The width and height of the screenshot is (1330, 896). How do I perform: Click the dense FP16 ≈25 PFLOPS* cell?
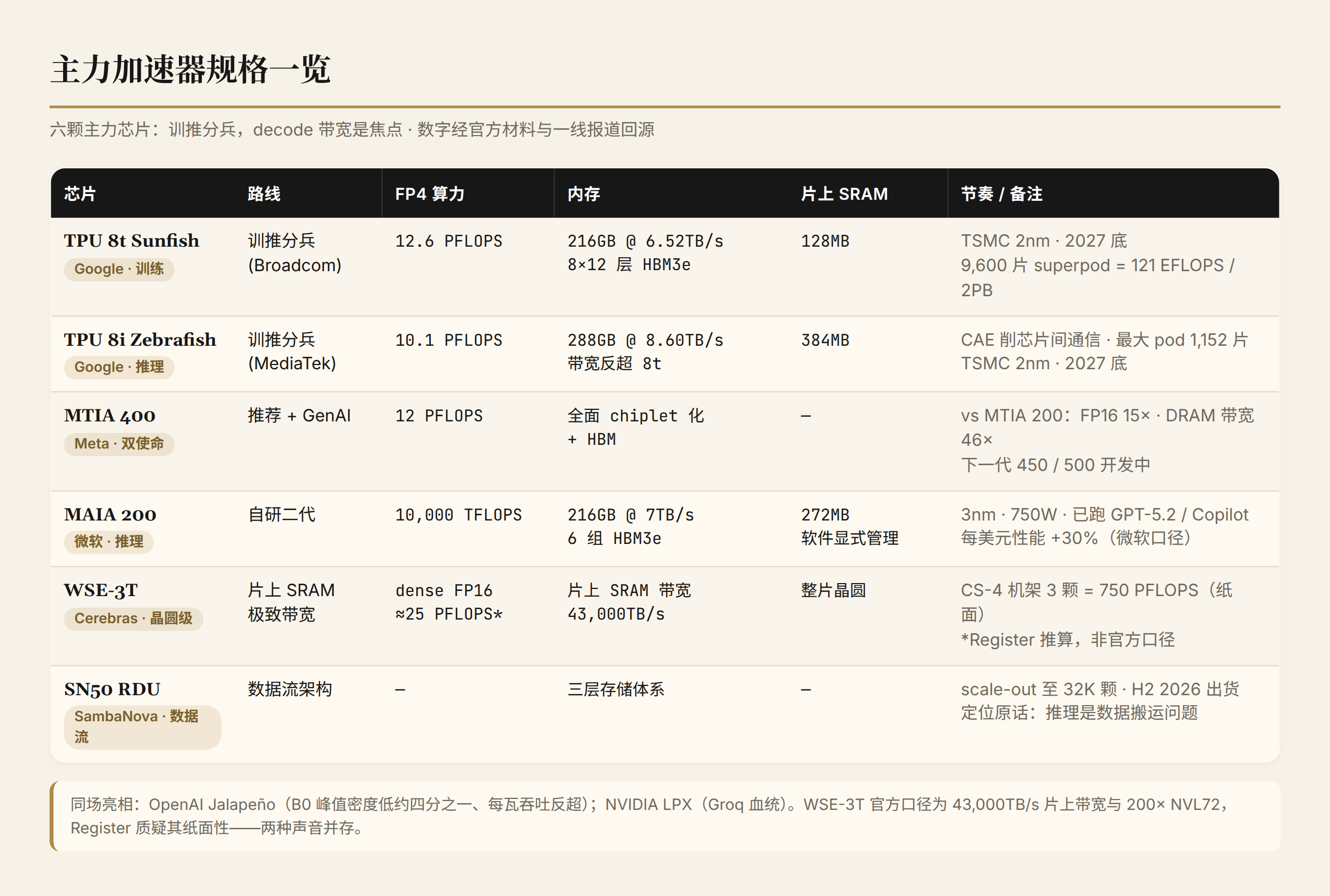[x=449, y=602]
